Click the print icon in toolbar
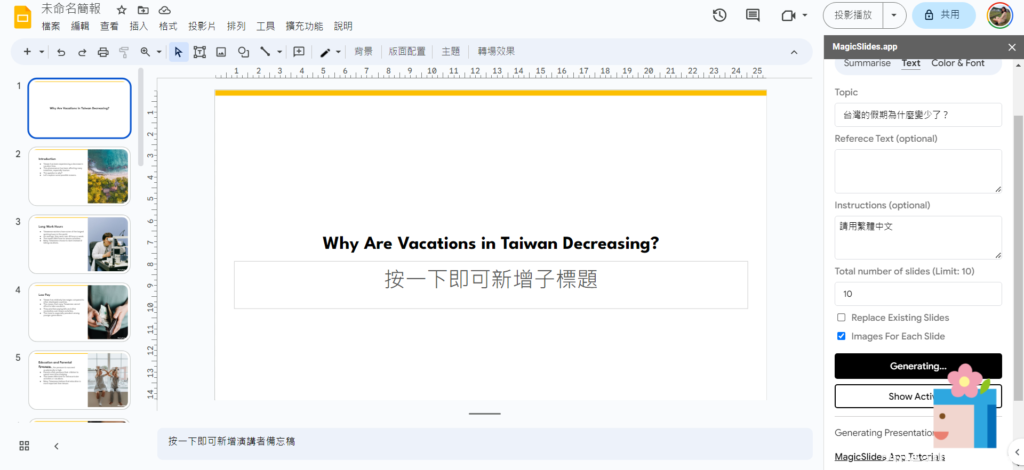The height and width of the screenshot is (470, 1024). pos(103,52)
